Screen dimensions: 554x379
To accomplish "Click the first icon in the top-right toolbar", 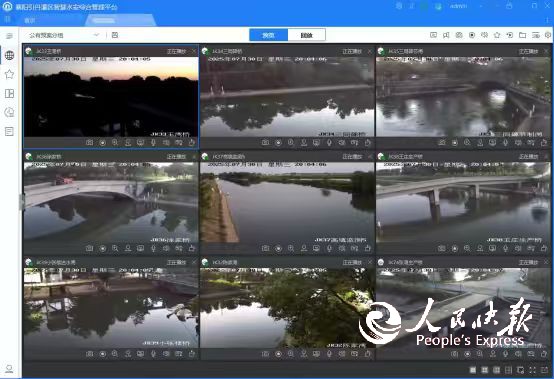I will 434,35.
